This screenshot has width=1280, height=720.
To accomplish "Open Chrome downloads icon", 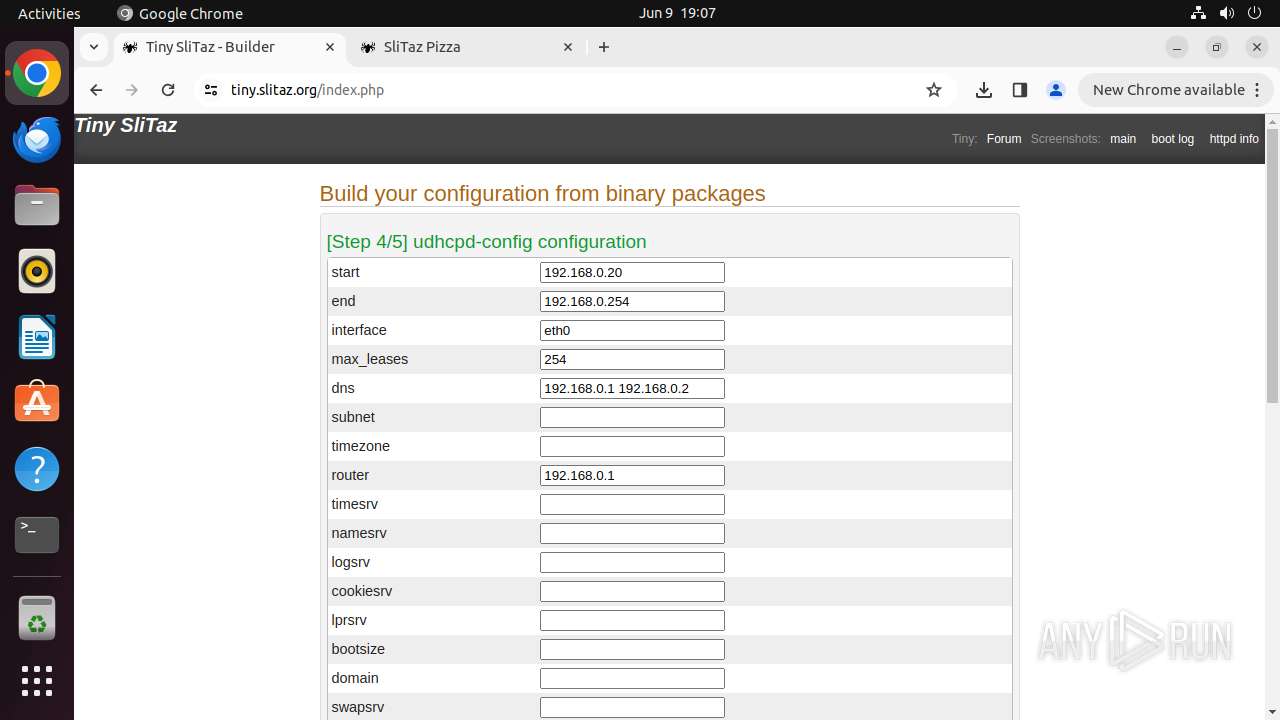I will pos(984,90).
